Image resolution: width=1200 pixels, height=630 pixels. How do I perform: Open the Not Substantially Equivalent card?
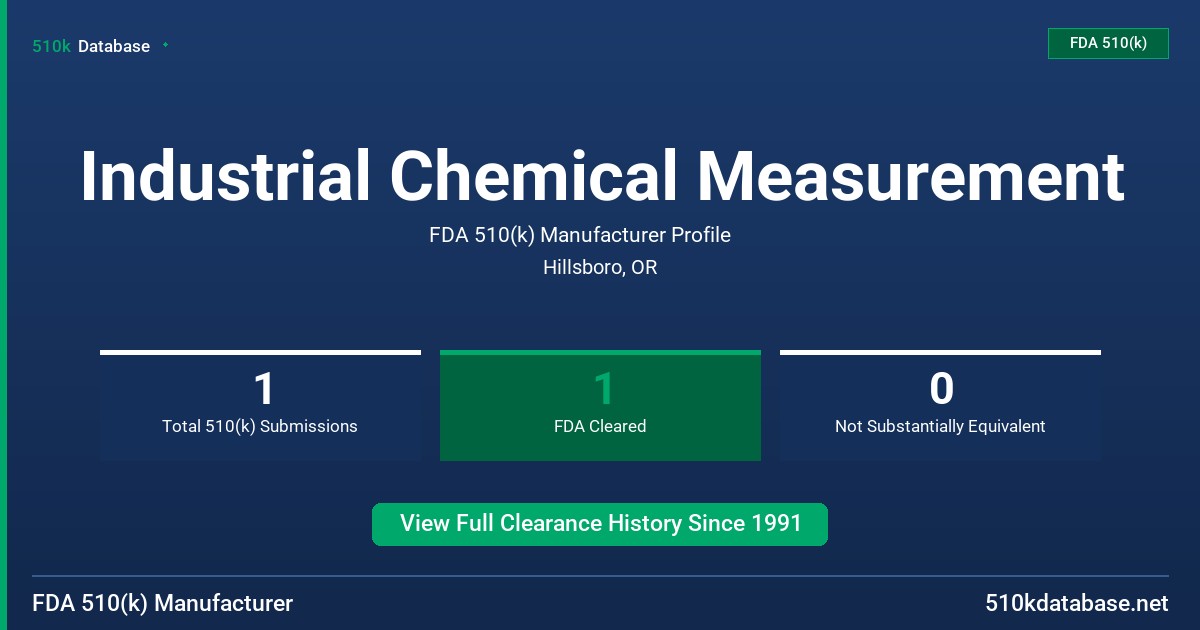click(940, 405)
